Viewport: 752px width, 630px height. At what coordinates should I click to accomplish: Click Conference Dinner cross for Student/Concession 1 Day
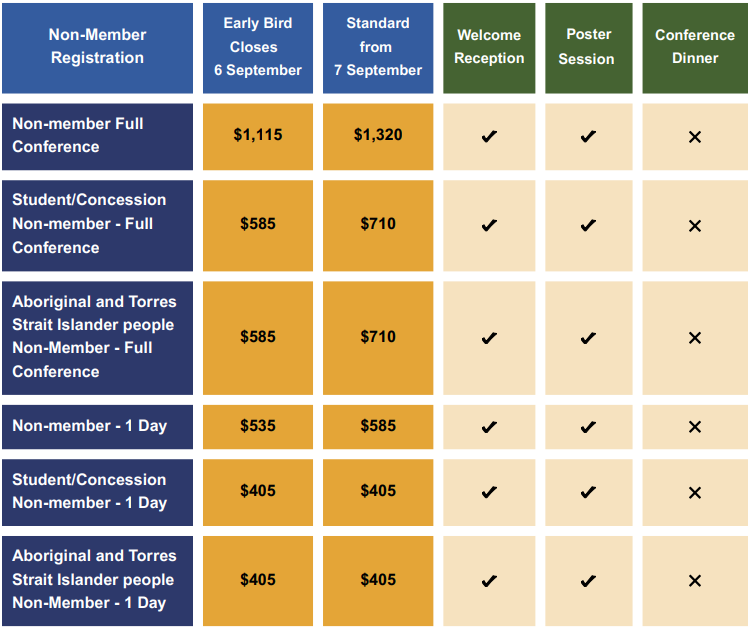tap(694, 492)
